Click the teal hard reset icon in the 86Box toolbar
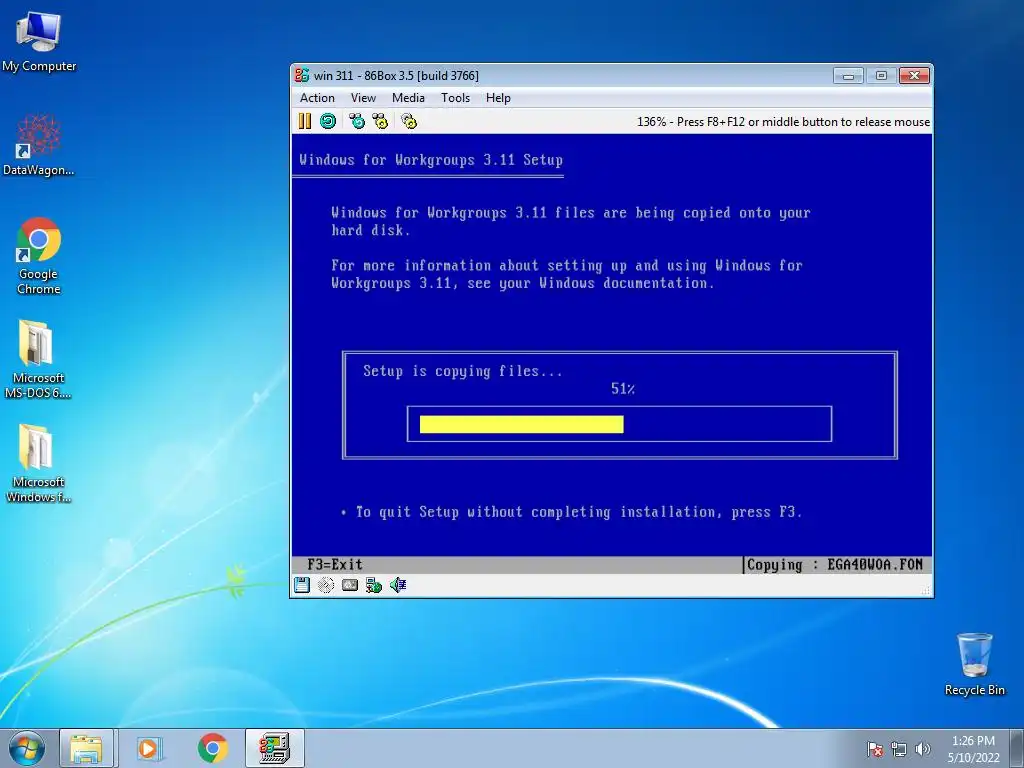The width and height of the screenshot is (1024, 768). [x=328, y=121]
